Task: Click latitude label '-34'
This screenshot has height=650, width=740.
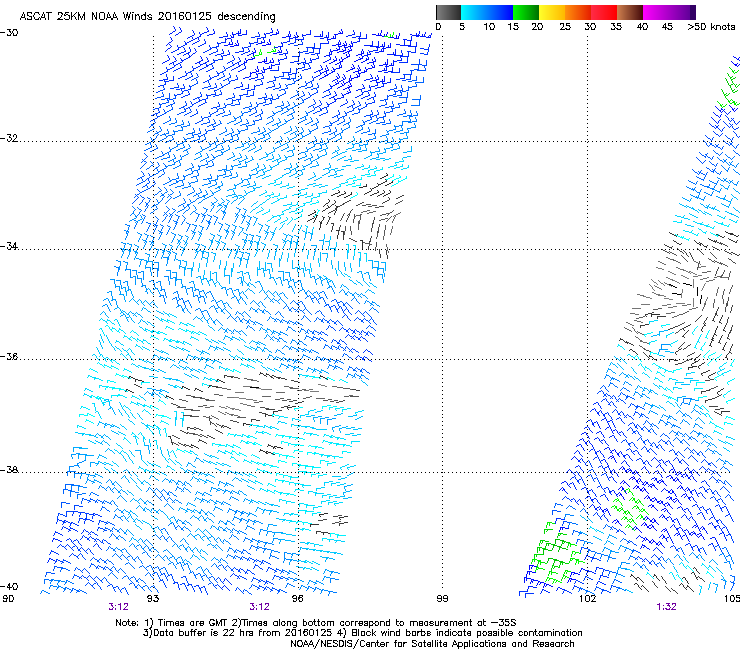Action: tap(9, 246)
